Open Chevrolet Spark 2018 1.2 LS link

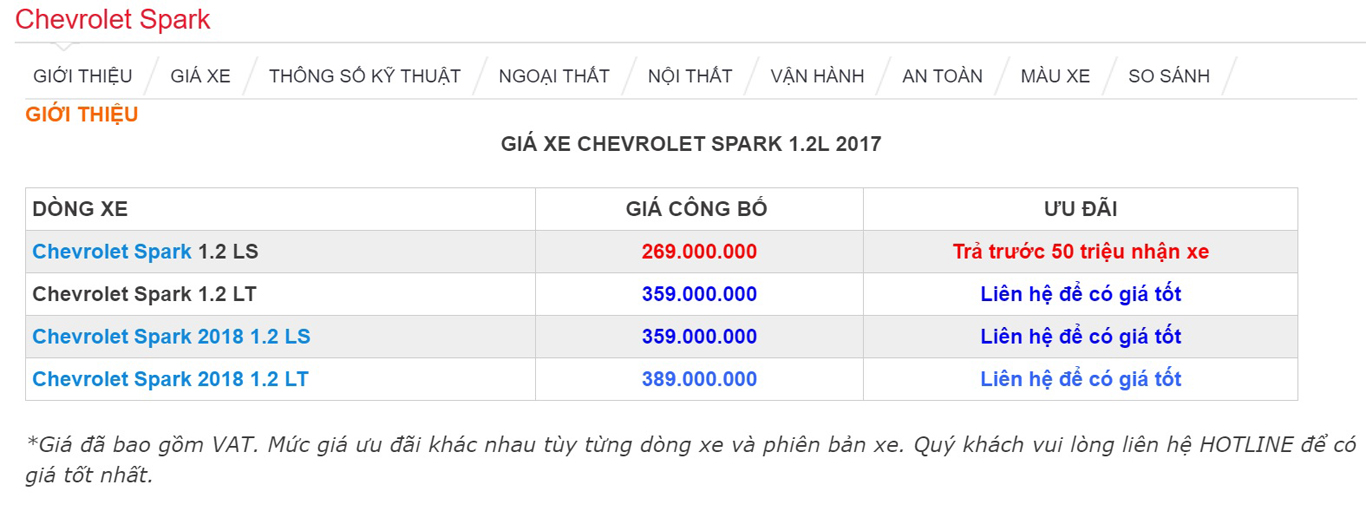171,337
